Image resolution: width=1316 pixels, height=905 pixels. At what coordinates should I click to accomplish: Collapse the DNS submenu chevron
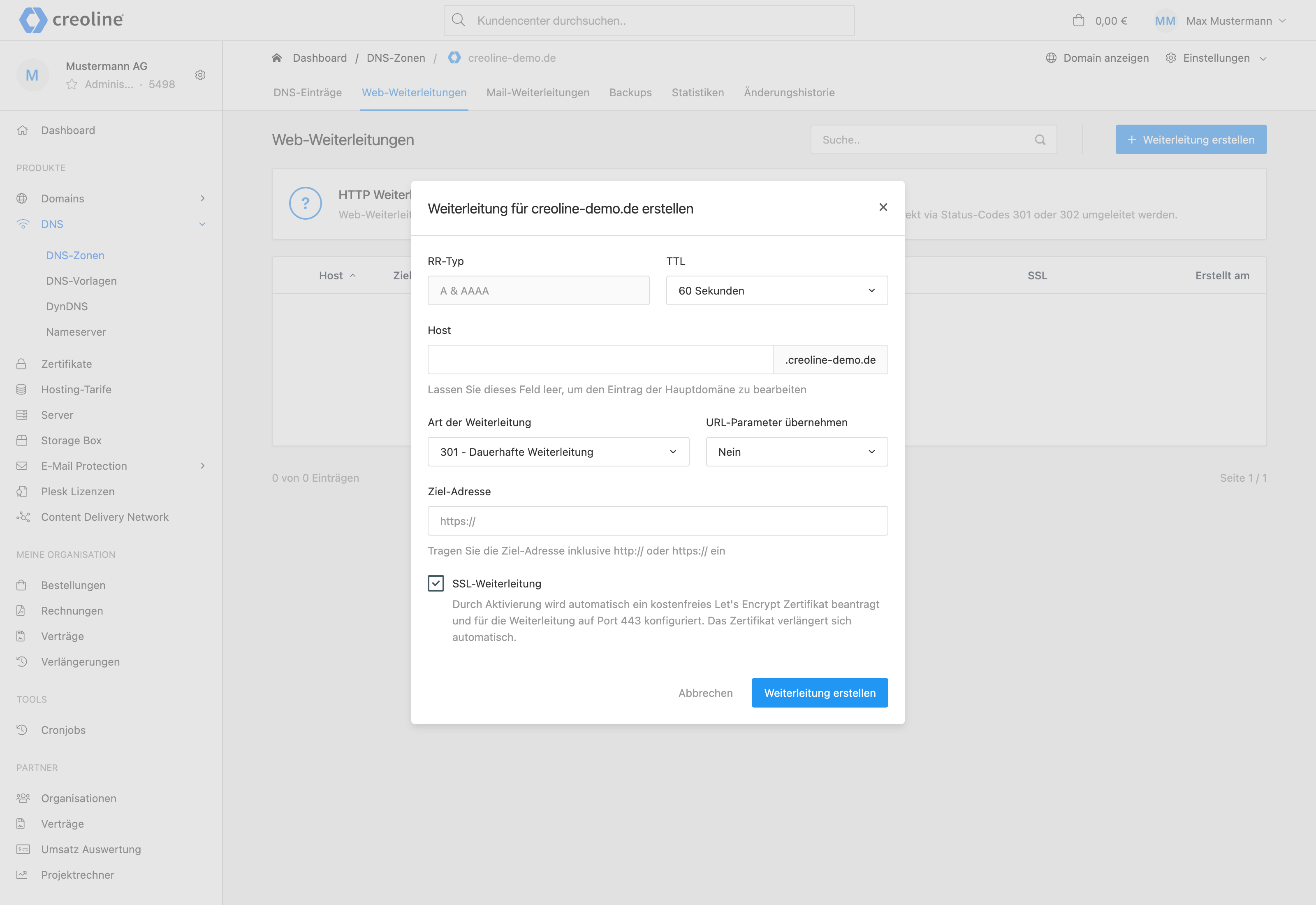click(202, 224)
